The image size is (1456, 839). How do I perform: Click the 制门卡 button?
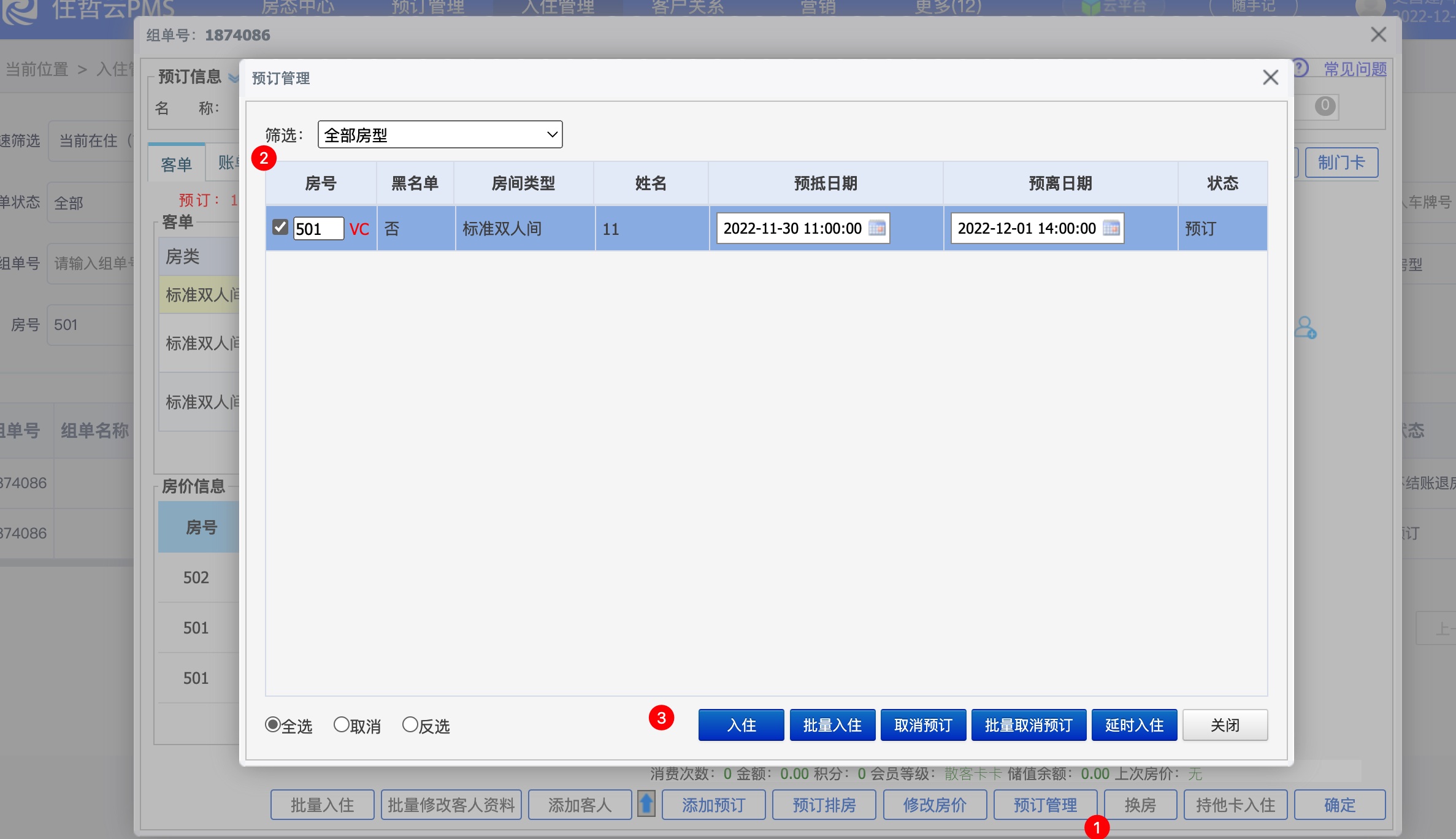(x=1341, y=163)
